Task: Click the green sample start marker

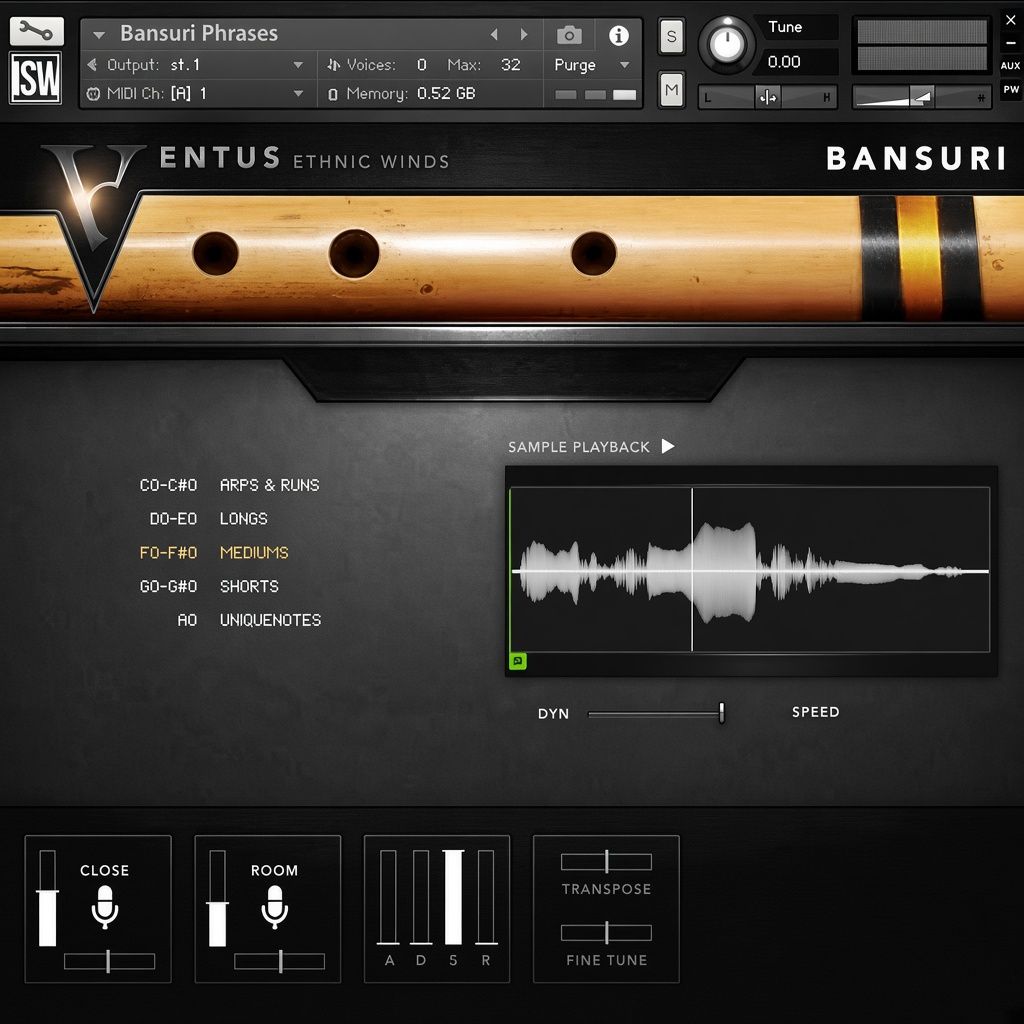Action: [x=510, y=569]
